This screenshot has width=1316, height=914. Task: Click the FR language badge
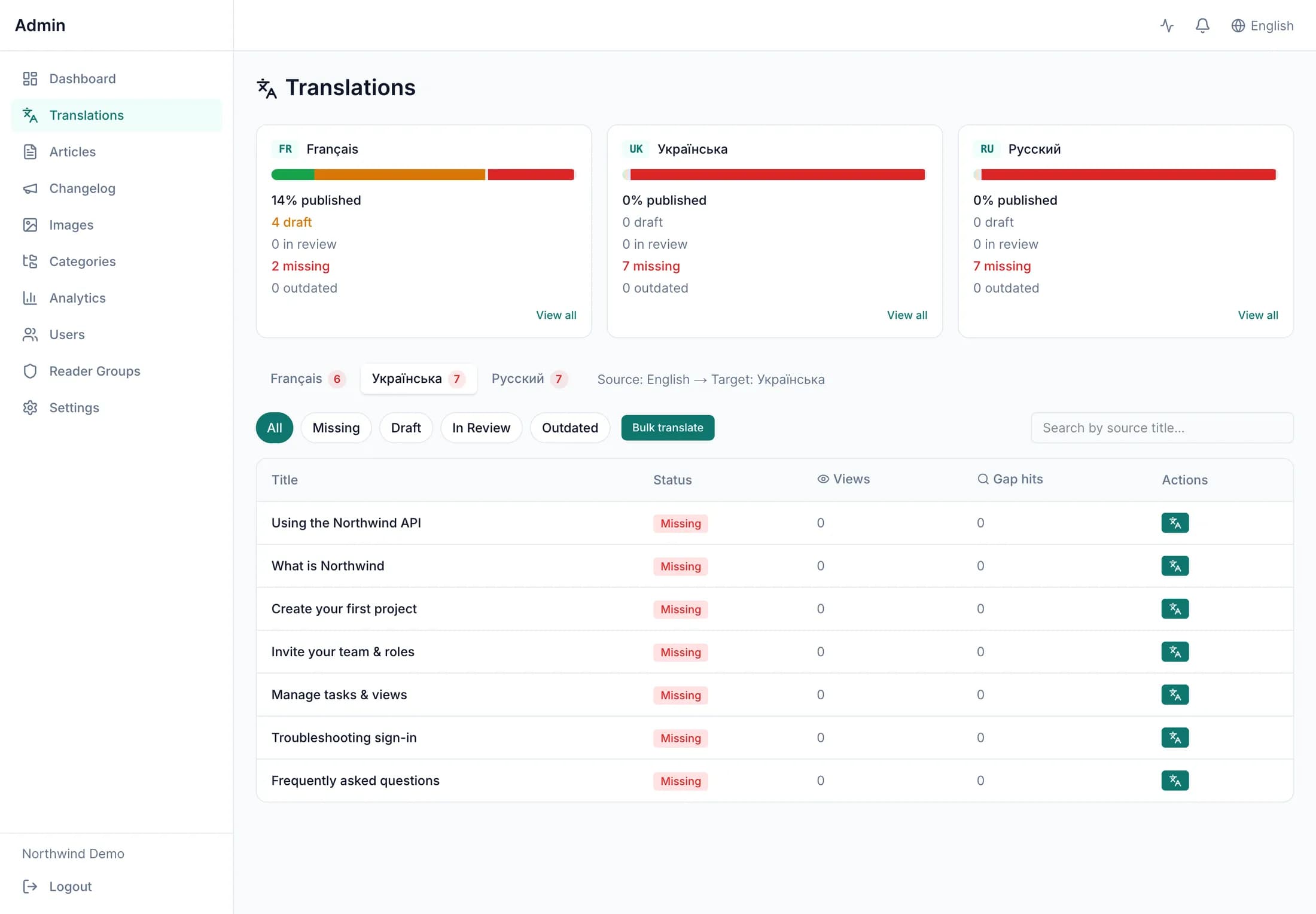285,149
